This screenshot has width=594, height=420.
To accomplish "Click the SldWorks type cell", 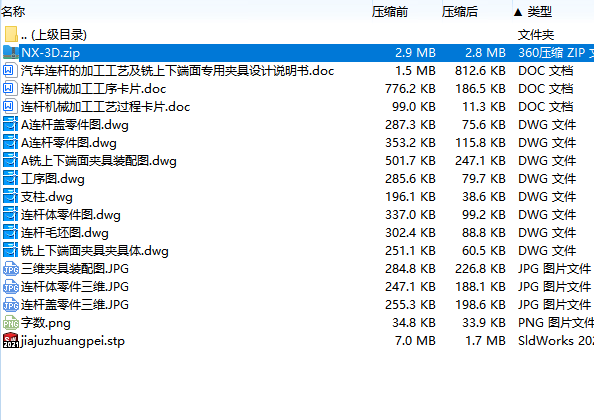I will [556, 340].
